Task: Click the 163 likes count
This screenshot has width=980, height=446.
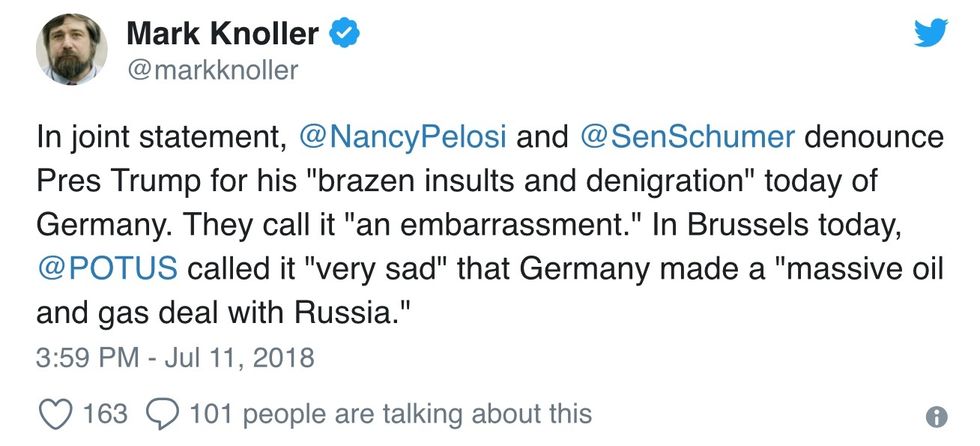Action: pyautogui.click(x=104, y=414)
